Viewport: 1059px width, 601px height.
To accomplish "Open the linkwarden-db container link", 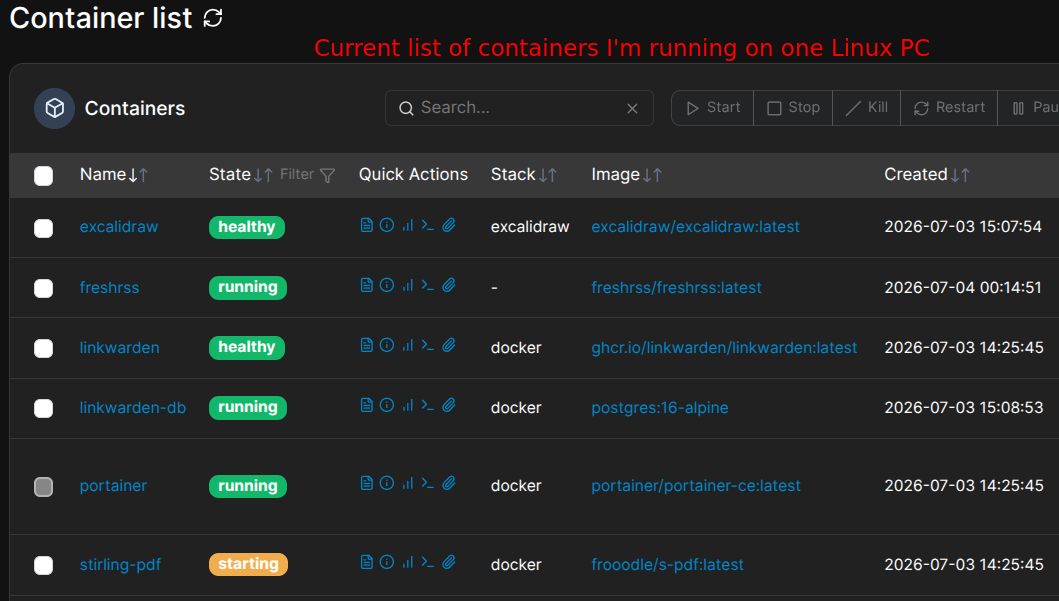I will [132, 408].
